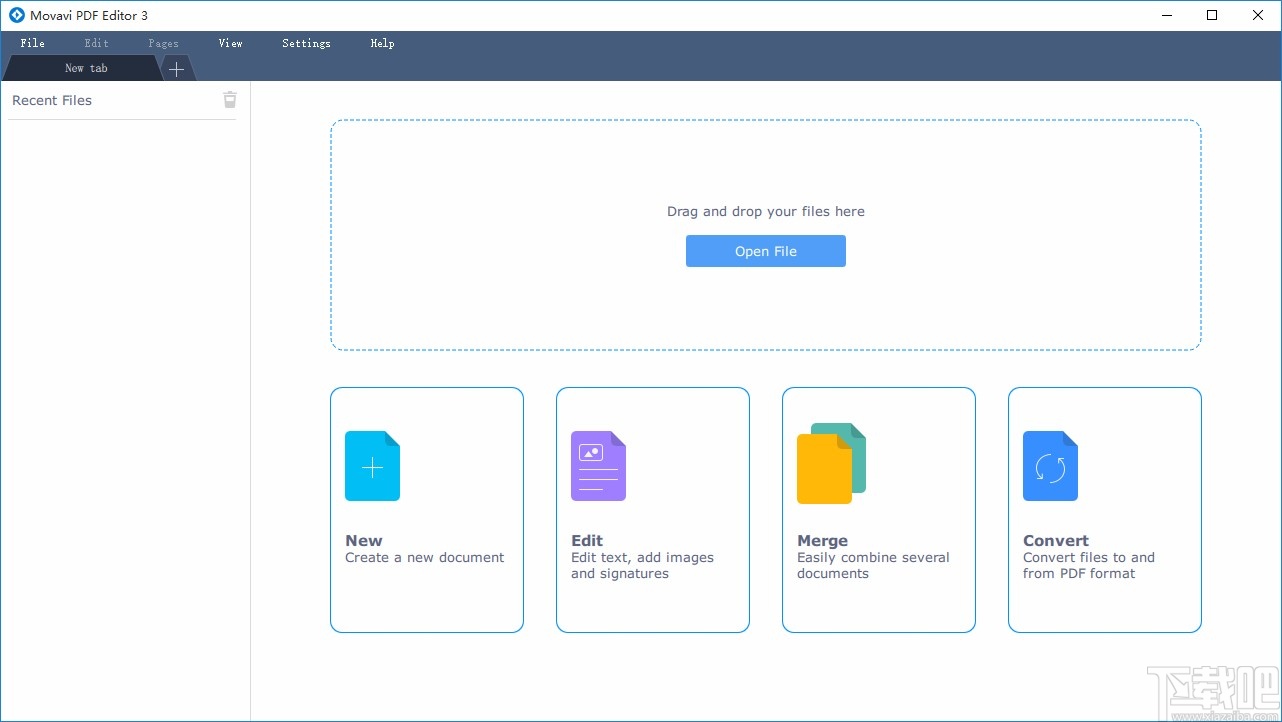Open the Help menu

382,43
